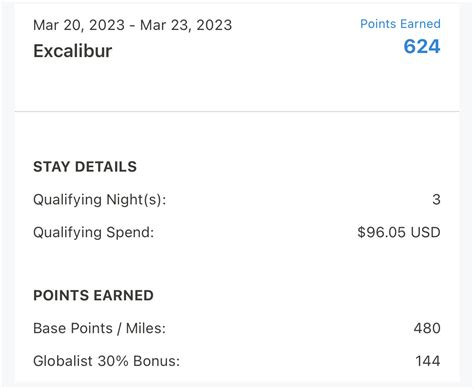Screen dimensions: 474x389
Task: Select the Qualifying Spend label
Action: click(94, 232)
